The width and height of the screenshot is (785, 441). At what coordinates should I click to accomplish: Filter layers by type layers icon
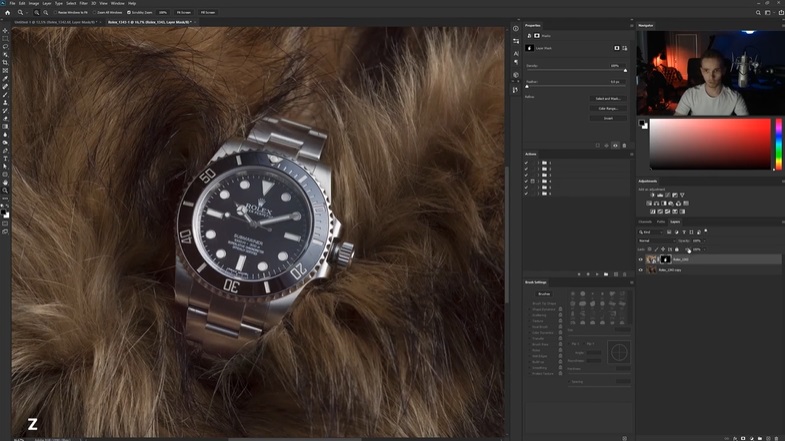pyautogui.click(x=684, y=232)
